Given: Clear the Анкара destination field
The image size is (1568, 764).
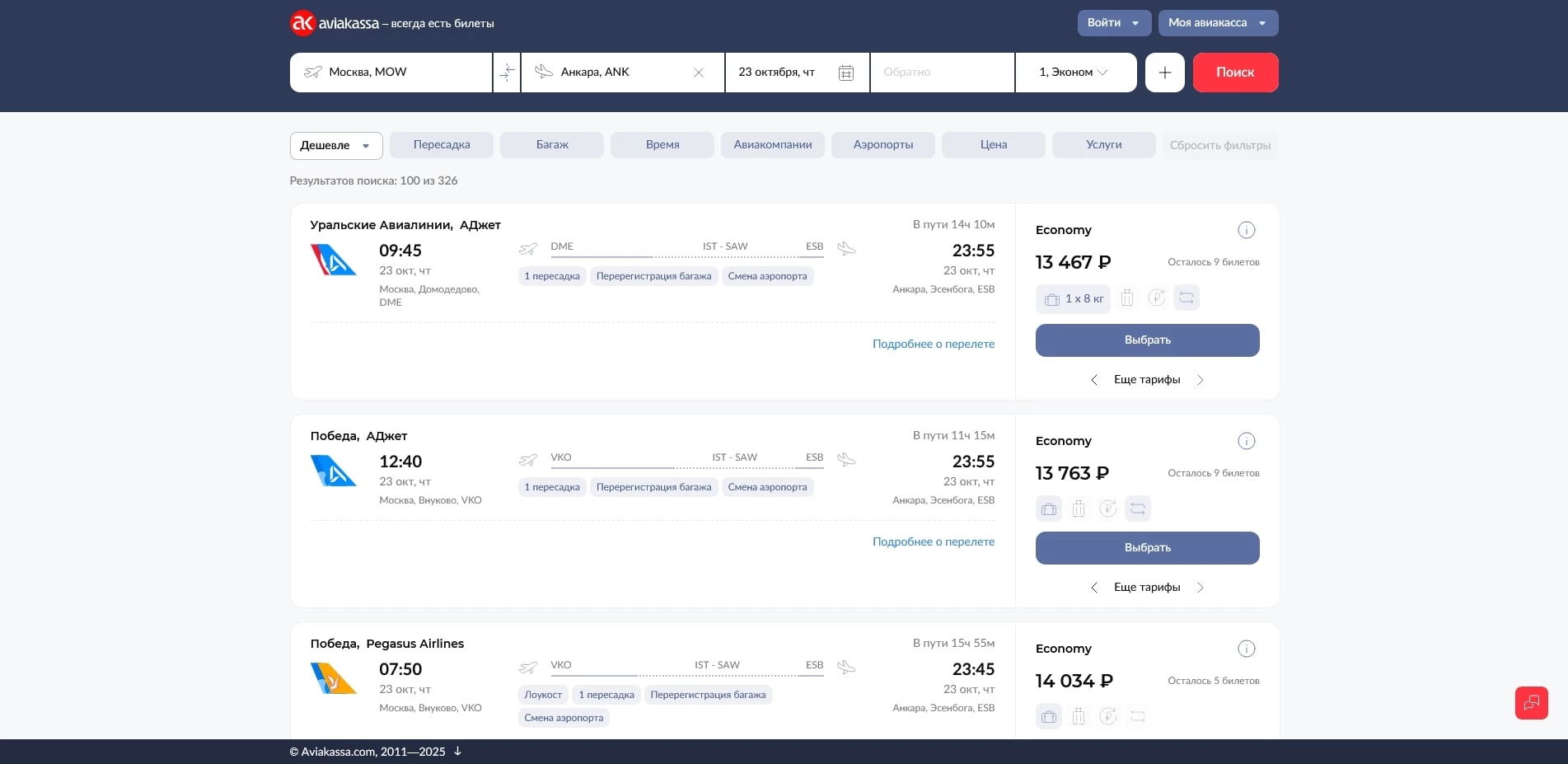Looking at the screenshot, I should pyautogui.click(x=699, y=73).
